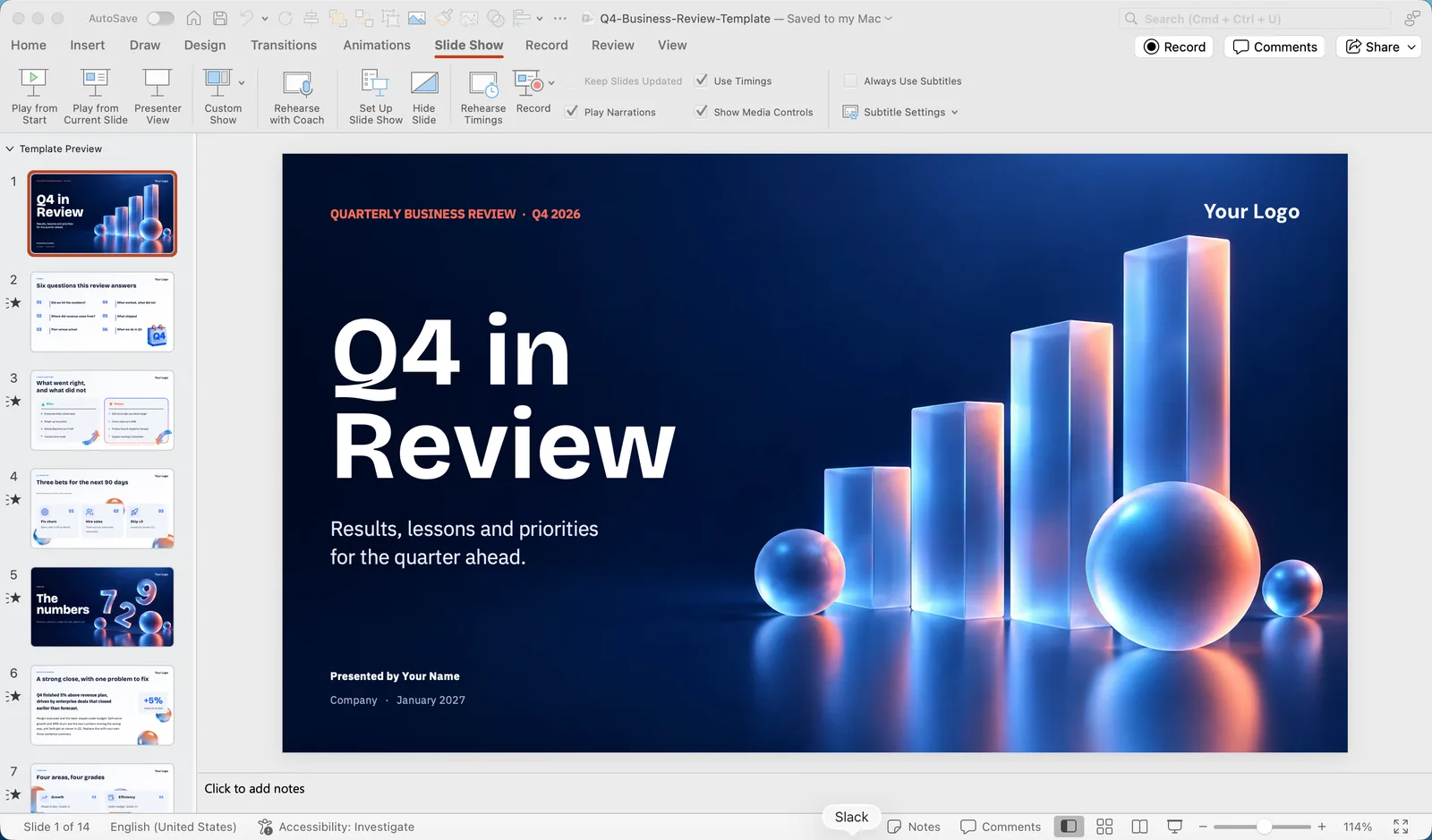Image resolution: width=1432 pixels, height=840 pixels.
Task: Toggle the AutoSave switch
Action: click(x=160, y=18)
